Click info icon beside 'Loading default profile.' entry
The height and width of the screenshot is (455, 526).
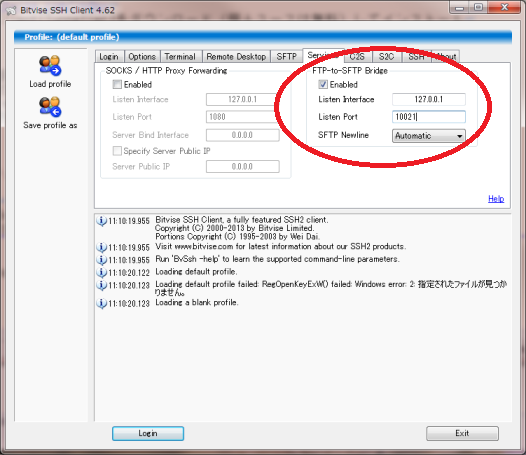(101, 272)
